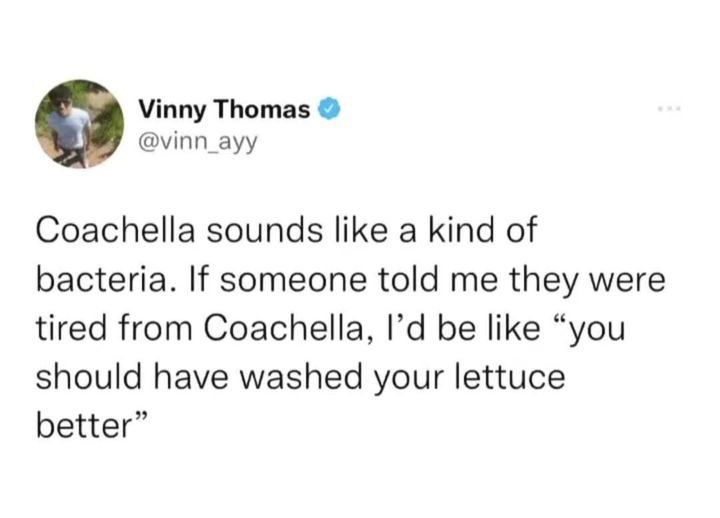Click the word "should" in the tweet
720x518 pixels.
88,377
